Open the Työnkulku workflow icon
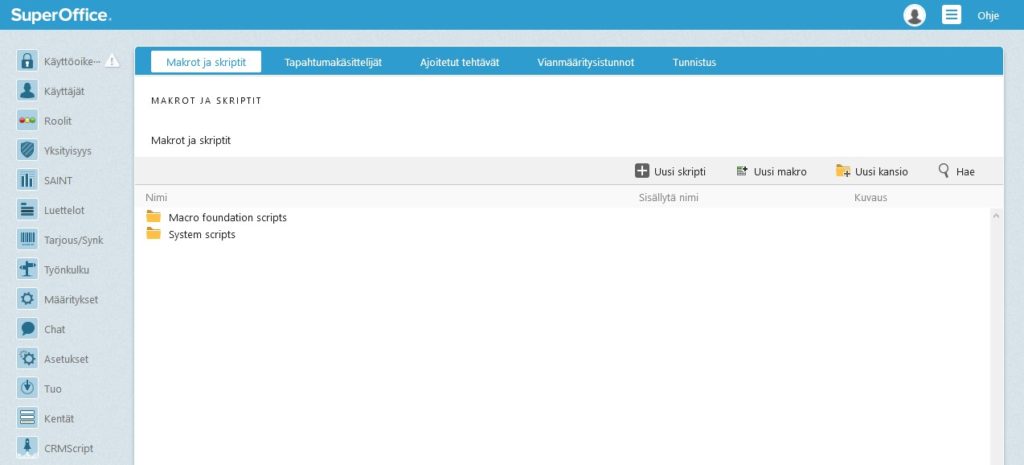 [28, 270]
